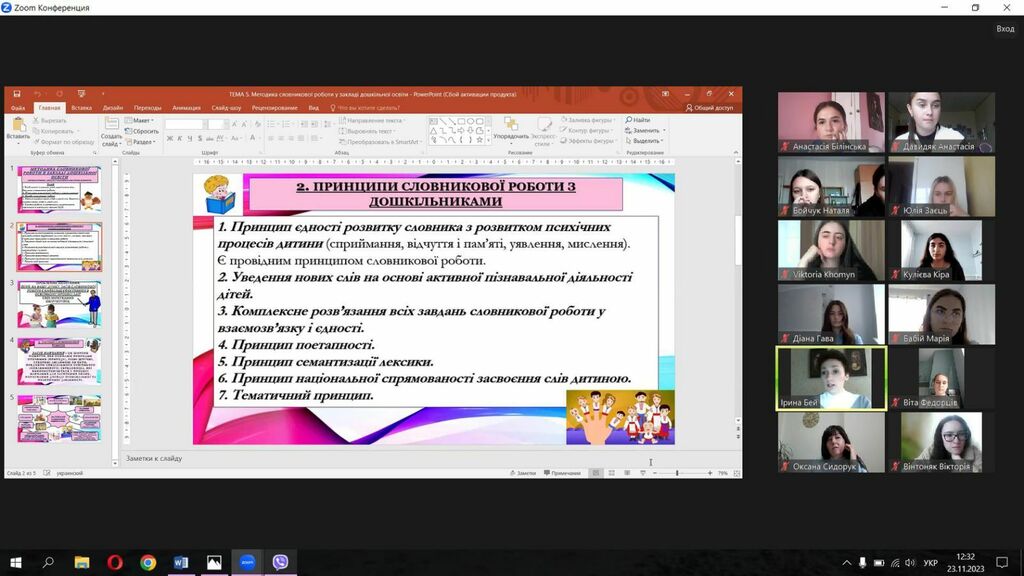Toggle italic К formatting button
The image size is (1024, 576).
tap(180, 138)
